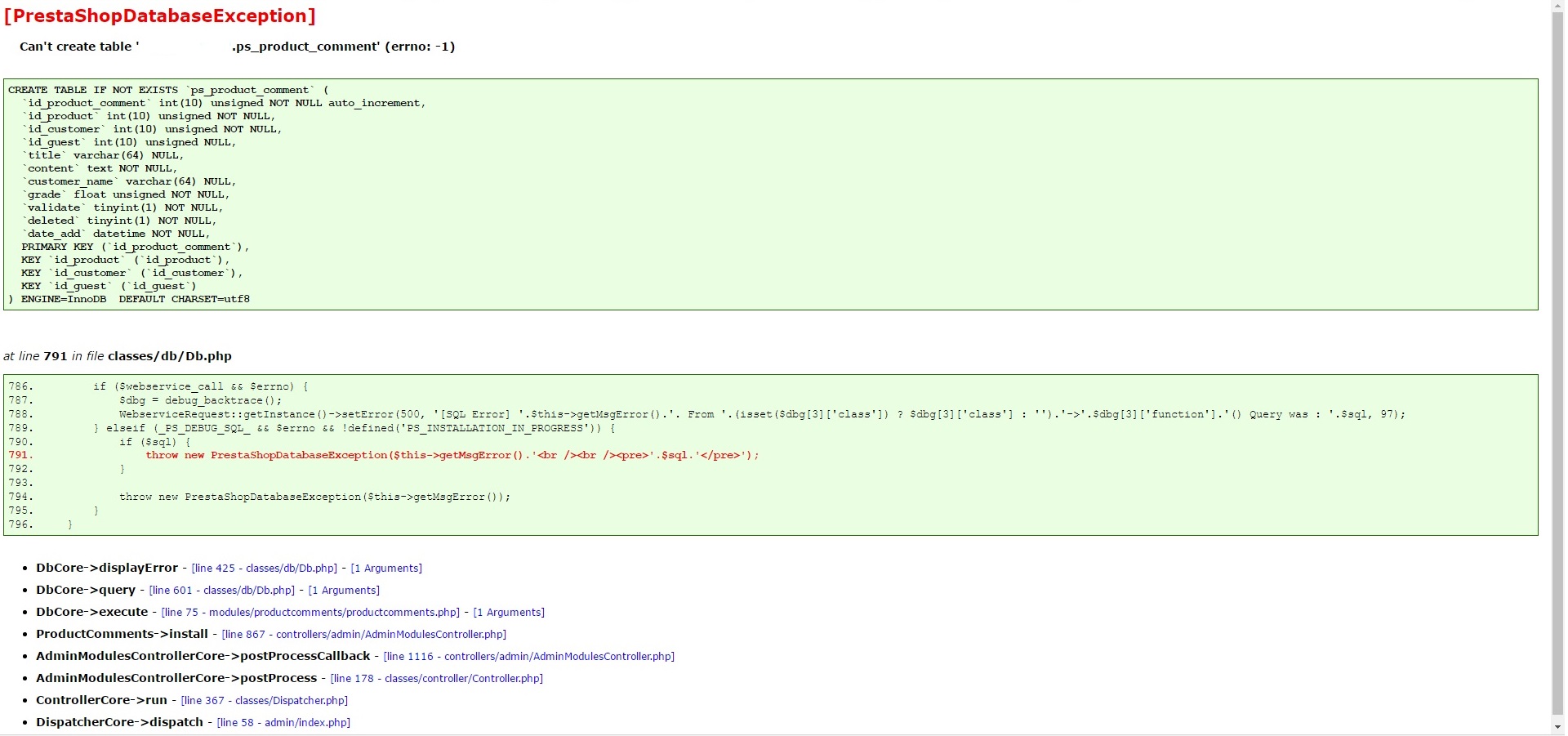Screen dimensions: 1568x736
Task: Click the ProductComments->install trace entry
Action: pos(122,634)
